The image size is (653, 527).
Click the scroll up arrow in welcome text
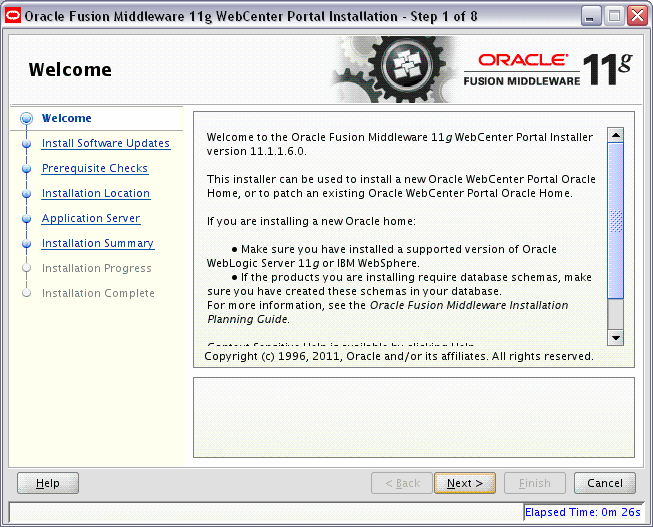(x=616, y=135)
